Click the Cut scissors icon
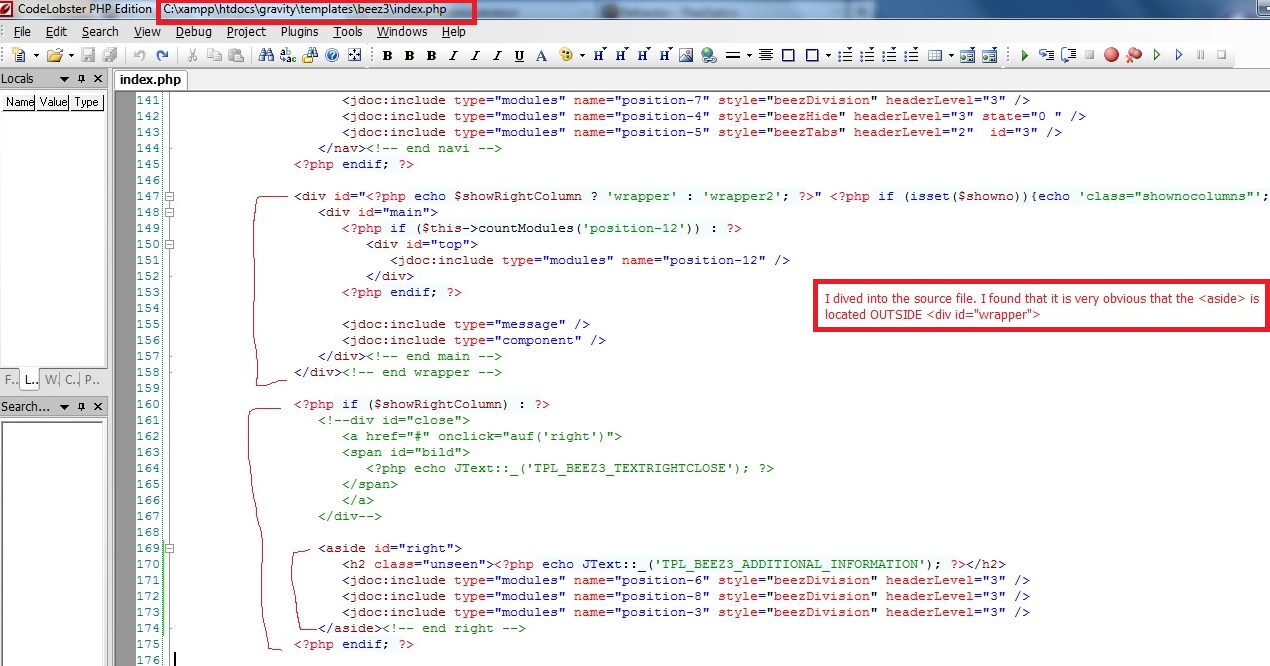This screenshot has width=1270, height=666. (x=191, y=55)
